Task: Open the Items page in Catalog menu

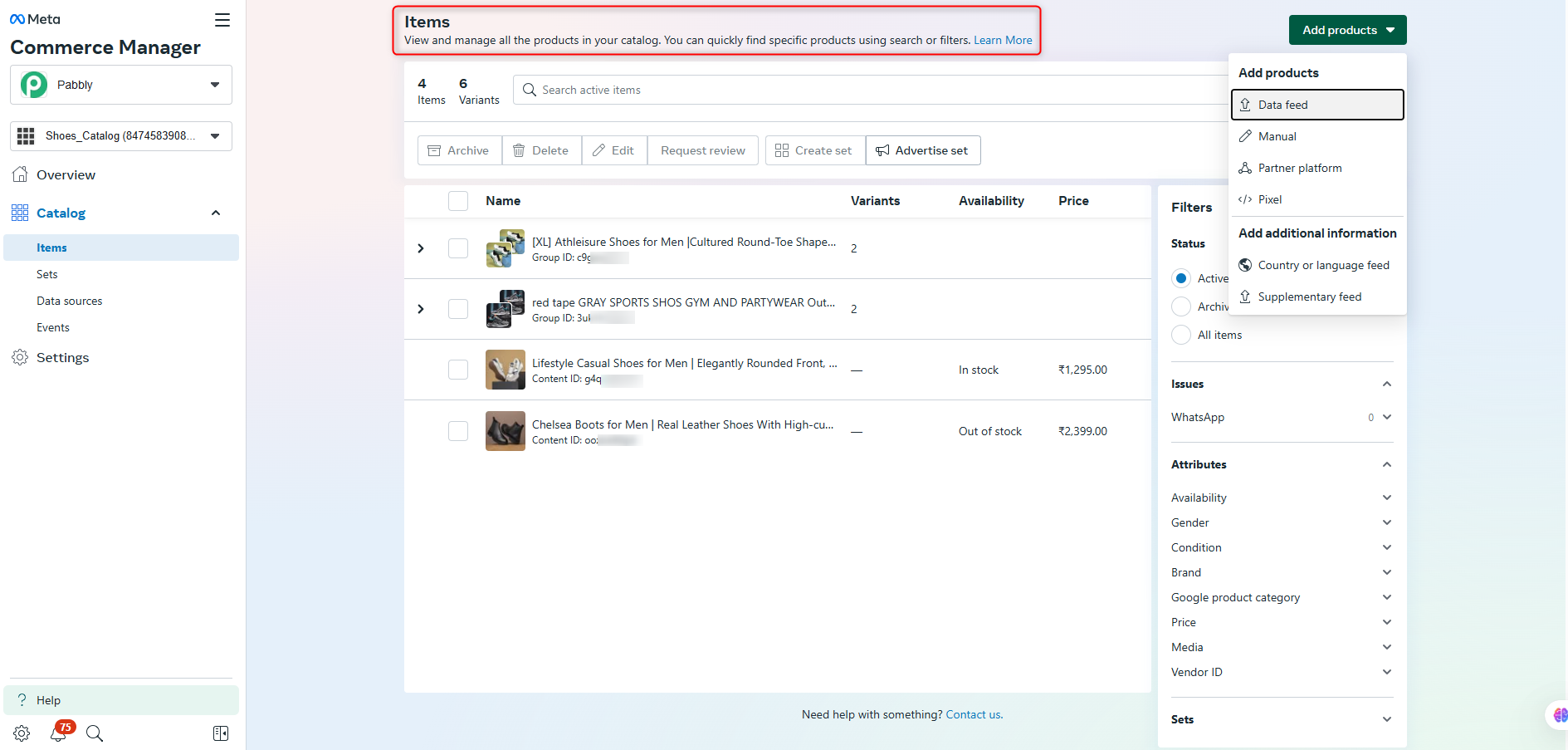Action: click(121, 248)
